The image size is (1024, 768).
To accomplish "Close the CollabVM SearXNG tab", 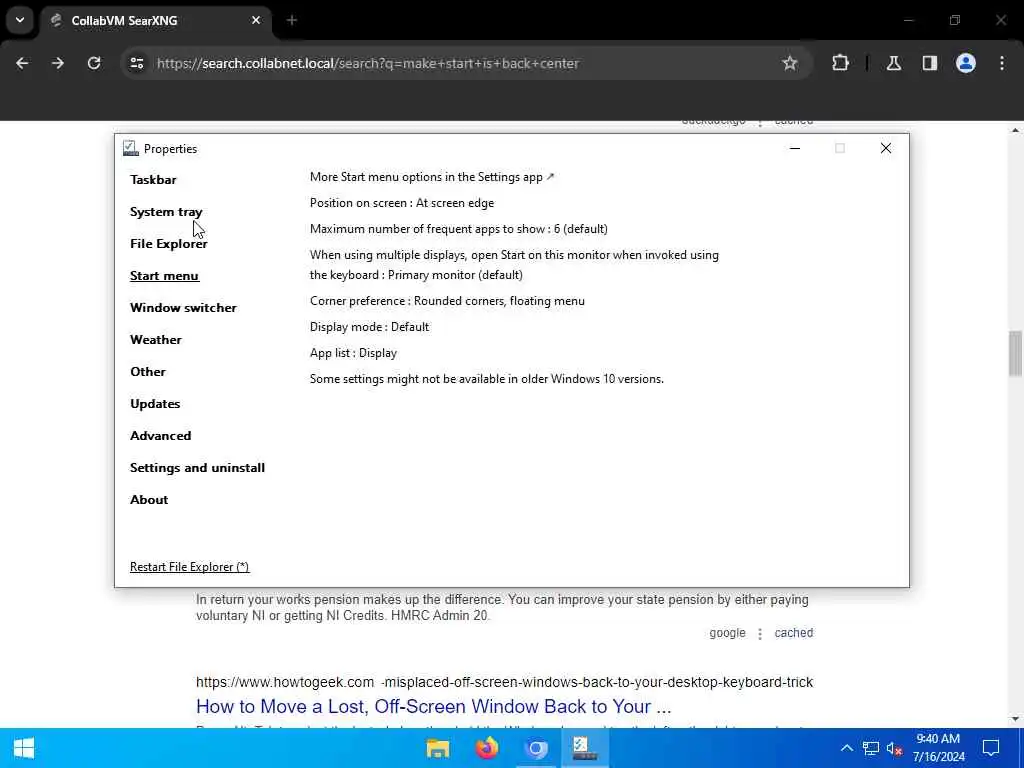I will click(x=256, y=20).
